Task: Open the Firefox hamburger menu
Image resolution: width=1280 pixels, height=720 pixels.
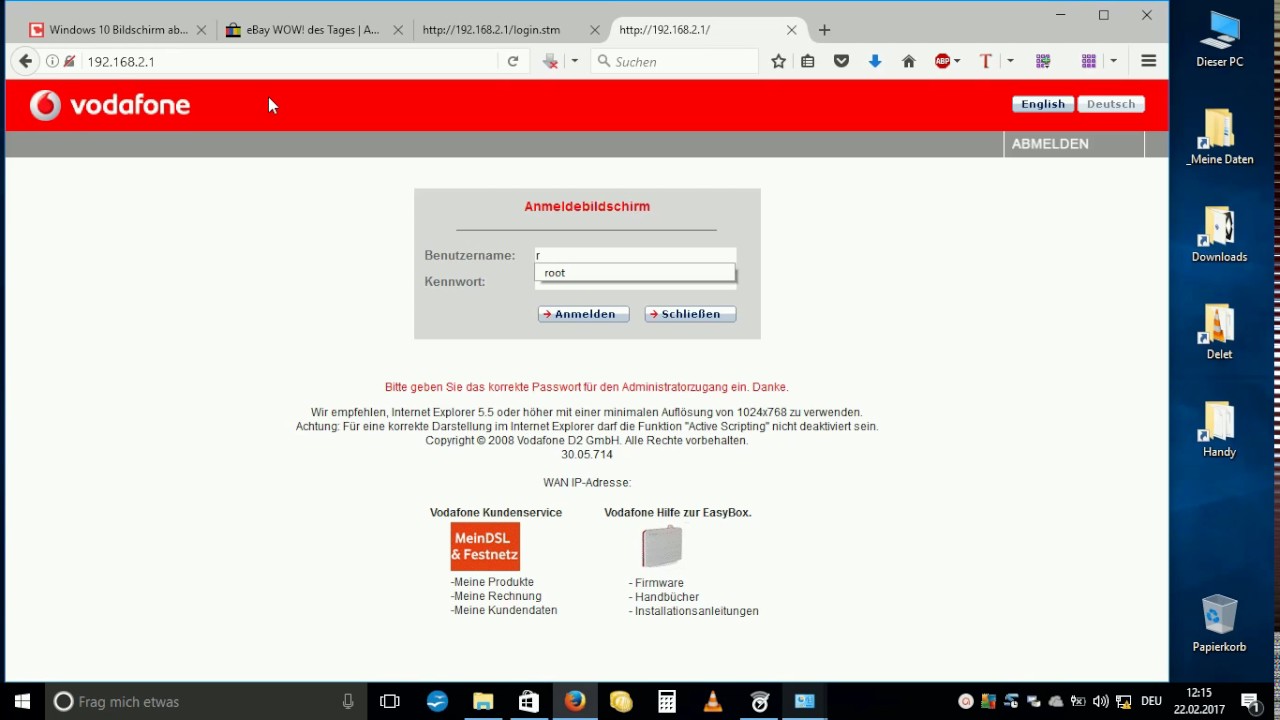Action: click(x=1149, y=61)
